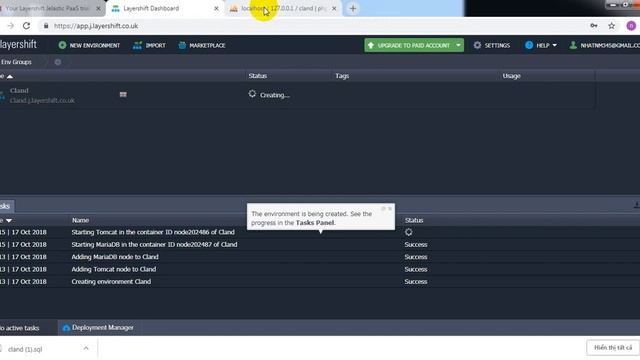Close the environment being created notification
This screenshot has width=640, height=360.
coord(390,209)
